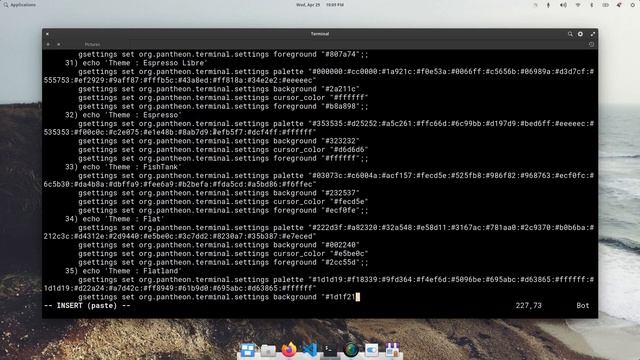Viewport: 640px width, 360px height.
Task: Click the 'Theme : Espresso Libre' echo line
Action: tap(136, 63)
